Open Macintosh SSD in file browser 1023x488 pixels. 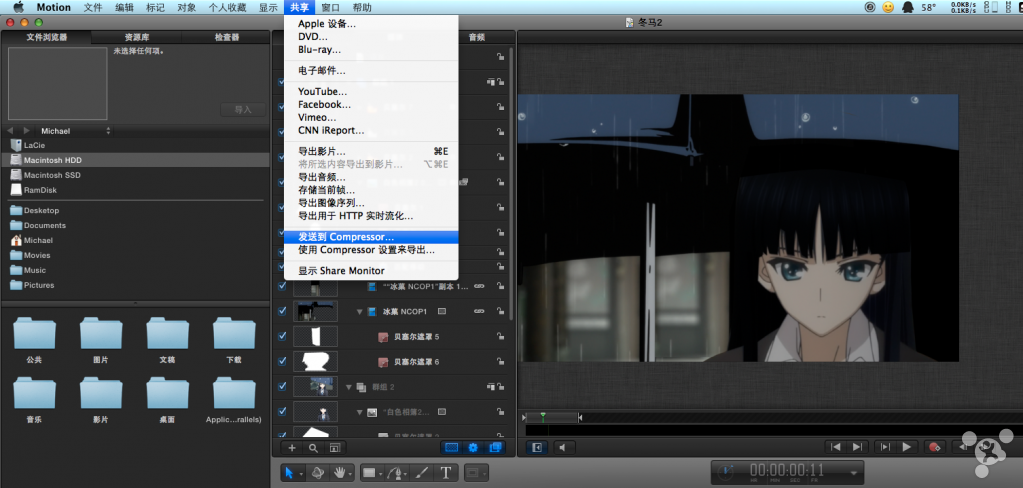click(55, 175)
